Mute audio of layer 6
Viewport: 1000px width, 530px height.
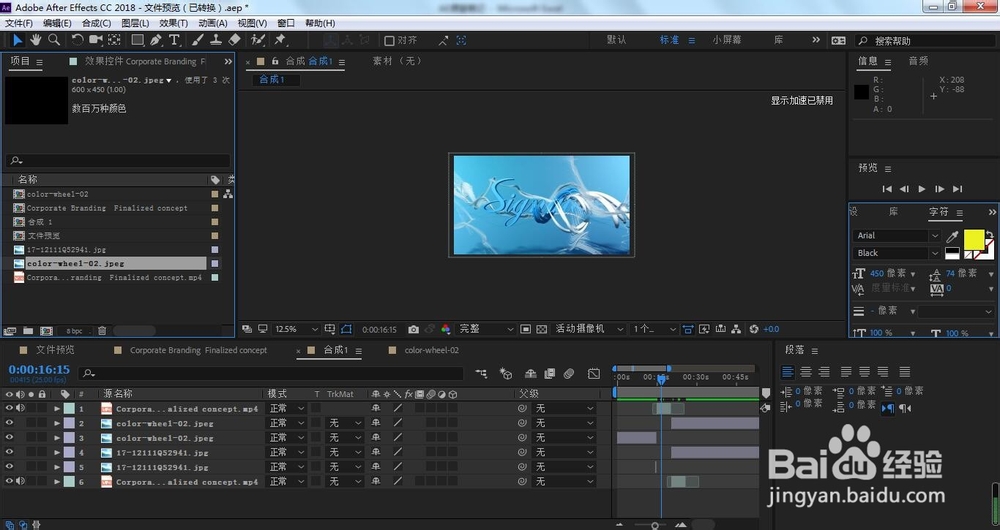(20, 482)
